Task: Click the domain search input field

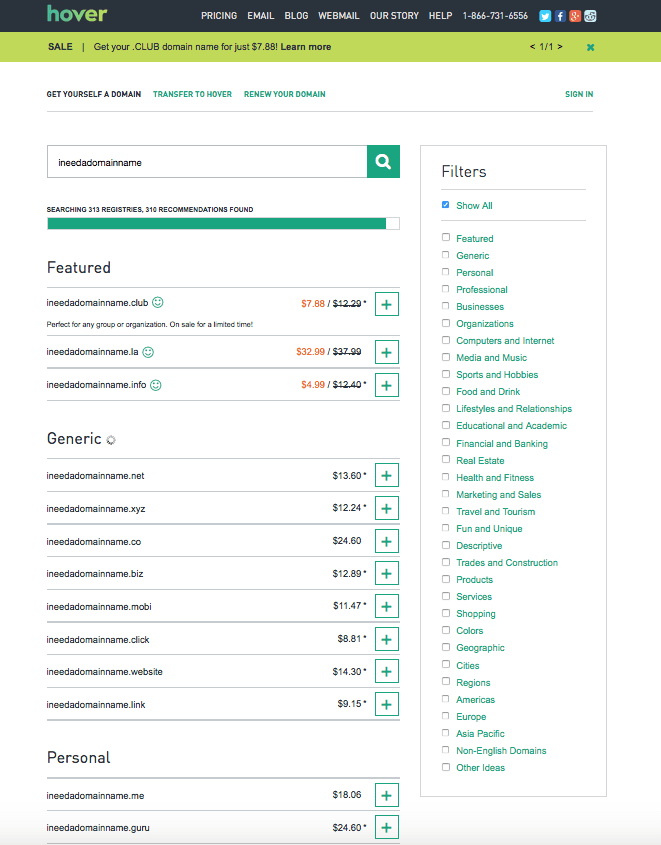Action: pyautogui.click(x=207, y=162)
